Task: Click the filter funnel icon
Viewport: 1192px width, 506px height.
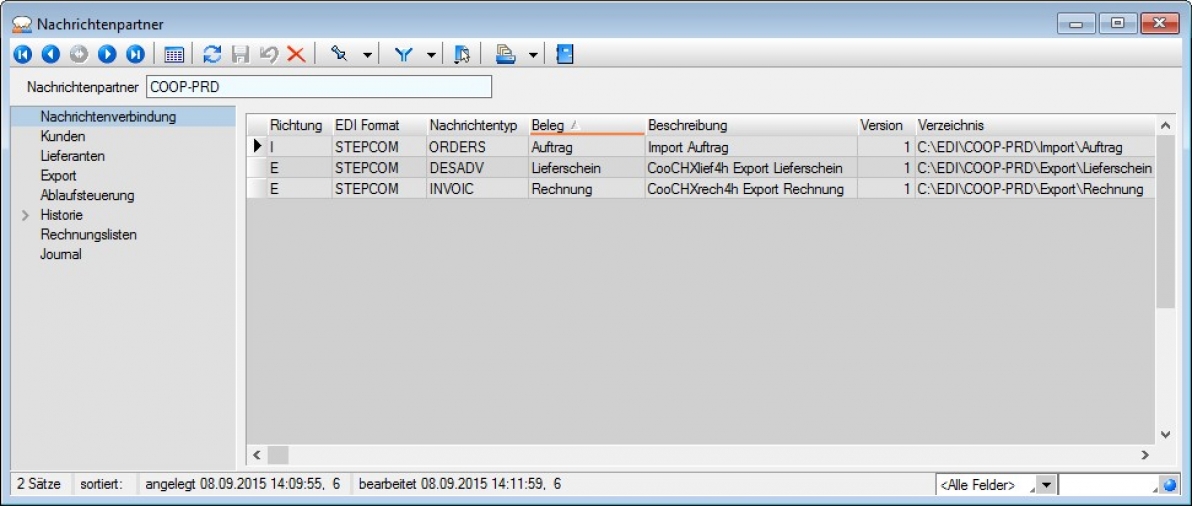Action: [x=403, y=55]
